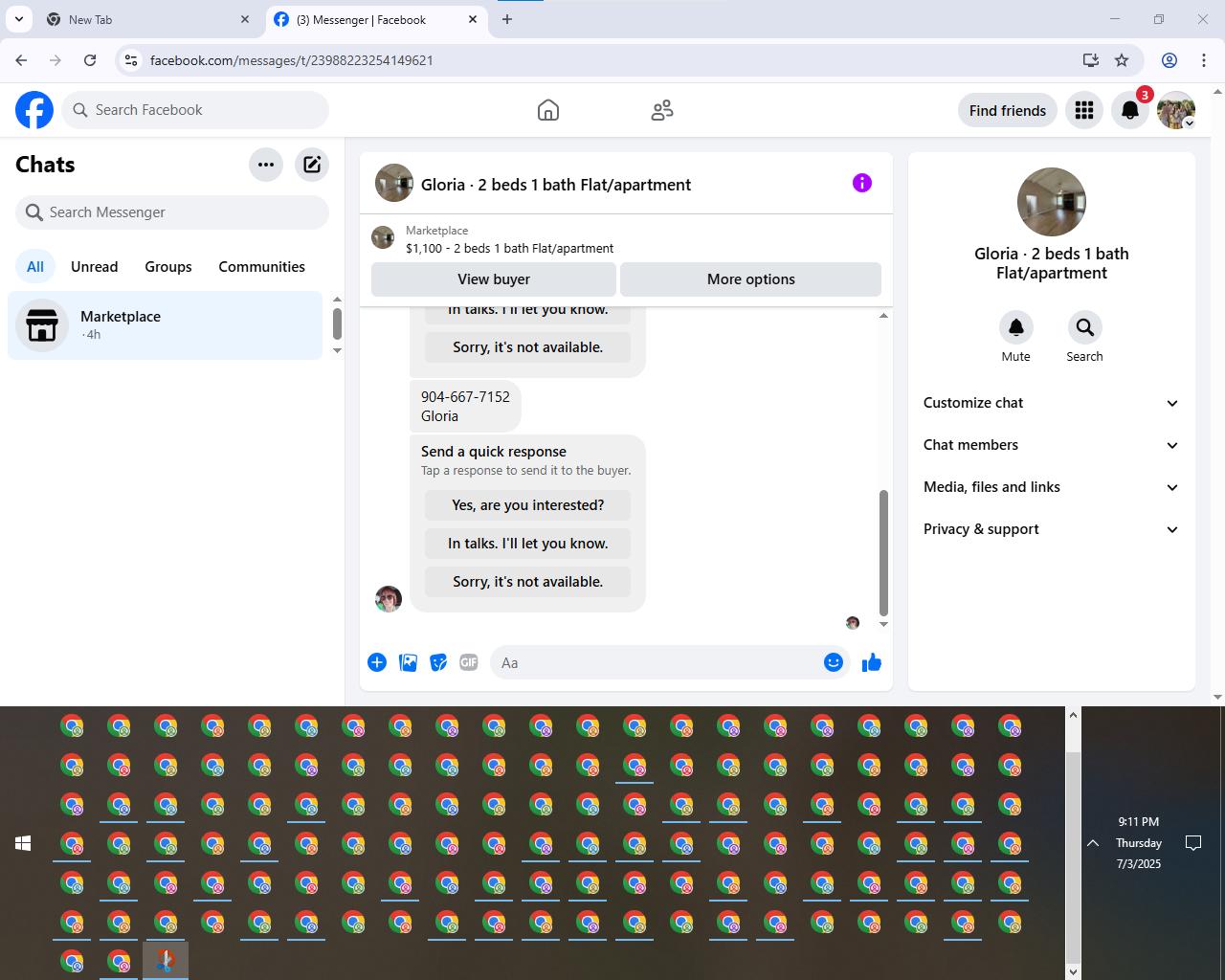The height and width of the screenshot is (980, 1225).
Task: Mute the conversation with bell icon
Action: point(1016,327)
